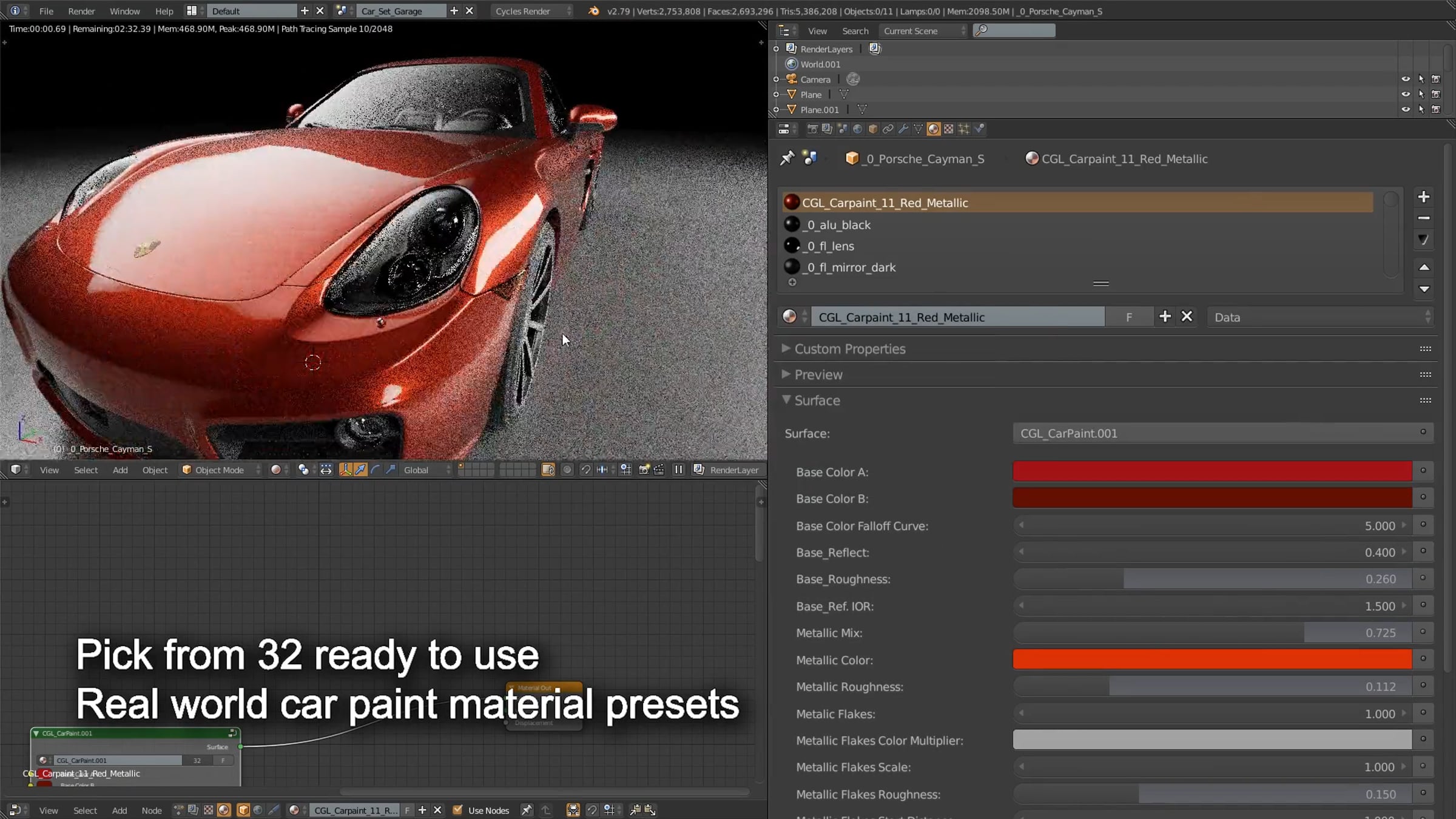Open the Help menu
This screenshot has width=1456, height=819.
pos(164,11)
